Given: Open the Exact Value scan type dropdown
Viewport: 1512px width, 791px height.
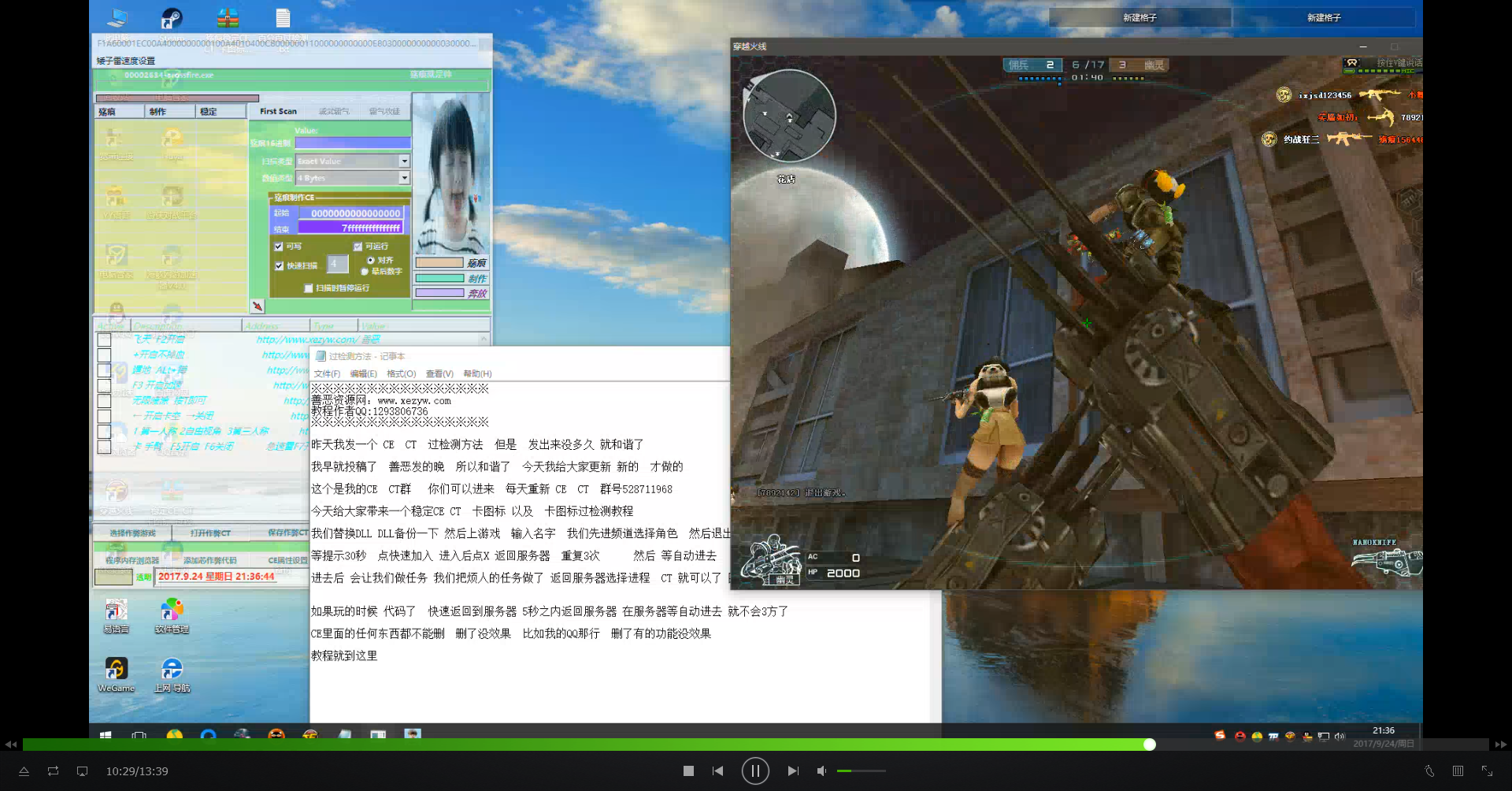Looking at the screenshot, I should pos(404,161).
